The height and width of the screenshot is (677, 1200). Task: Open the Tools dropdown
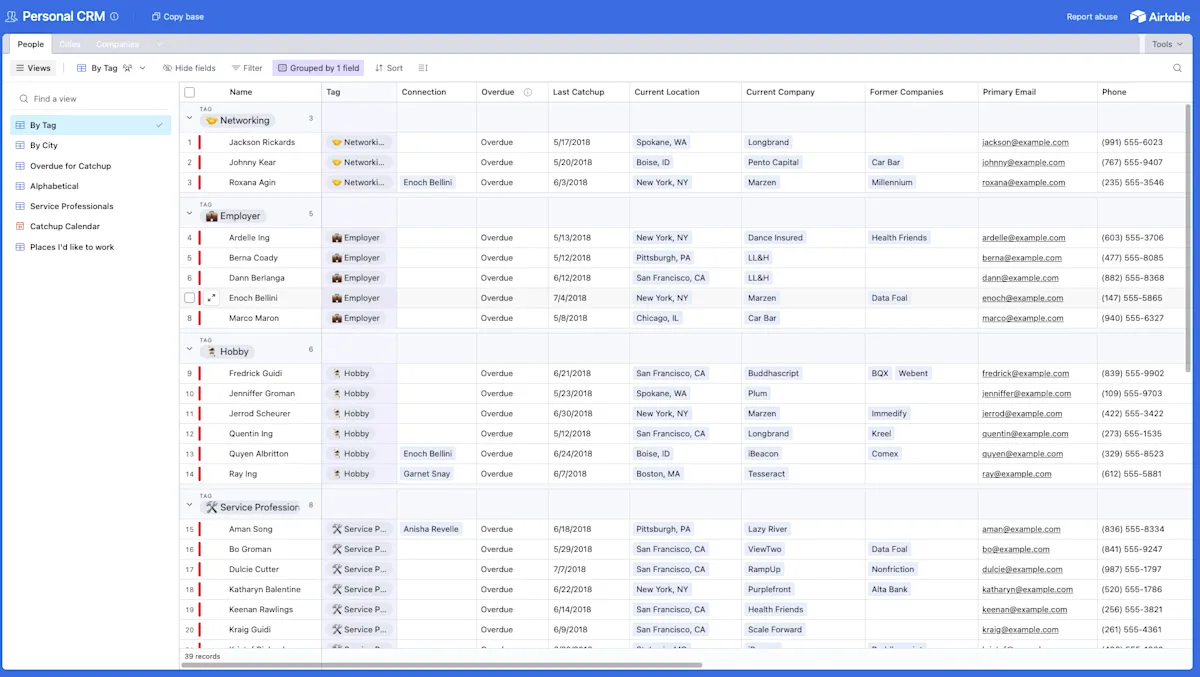coord(1167,44)
